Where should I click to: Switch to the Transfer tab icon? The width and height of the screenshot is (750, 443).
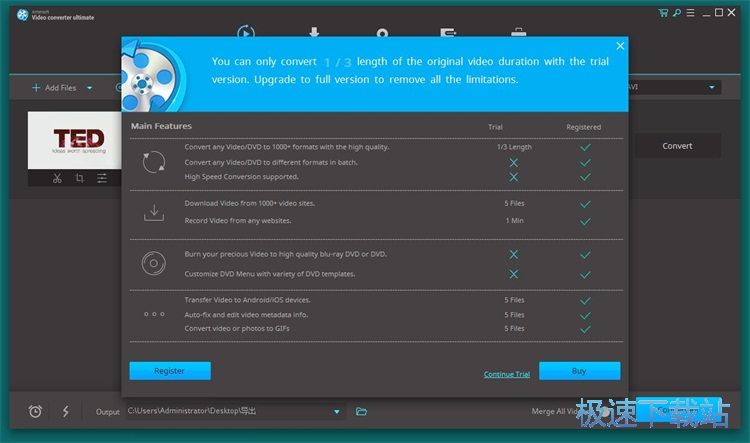448,32
